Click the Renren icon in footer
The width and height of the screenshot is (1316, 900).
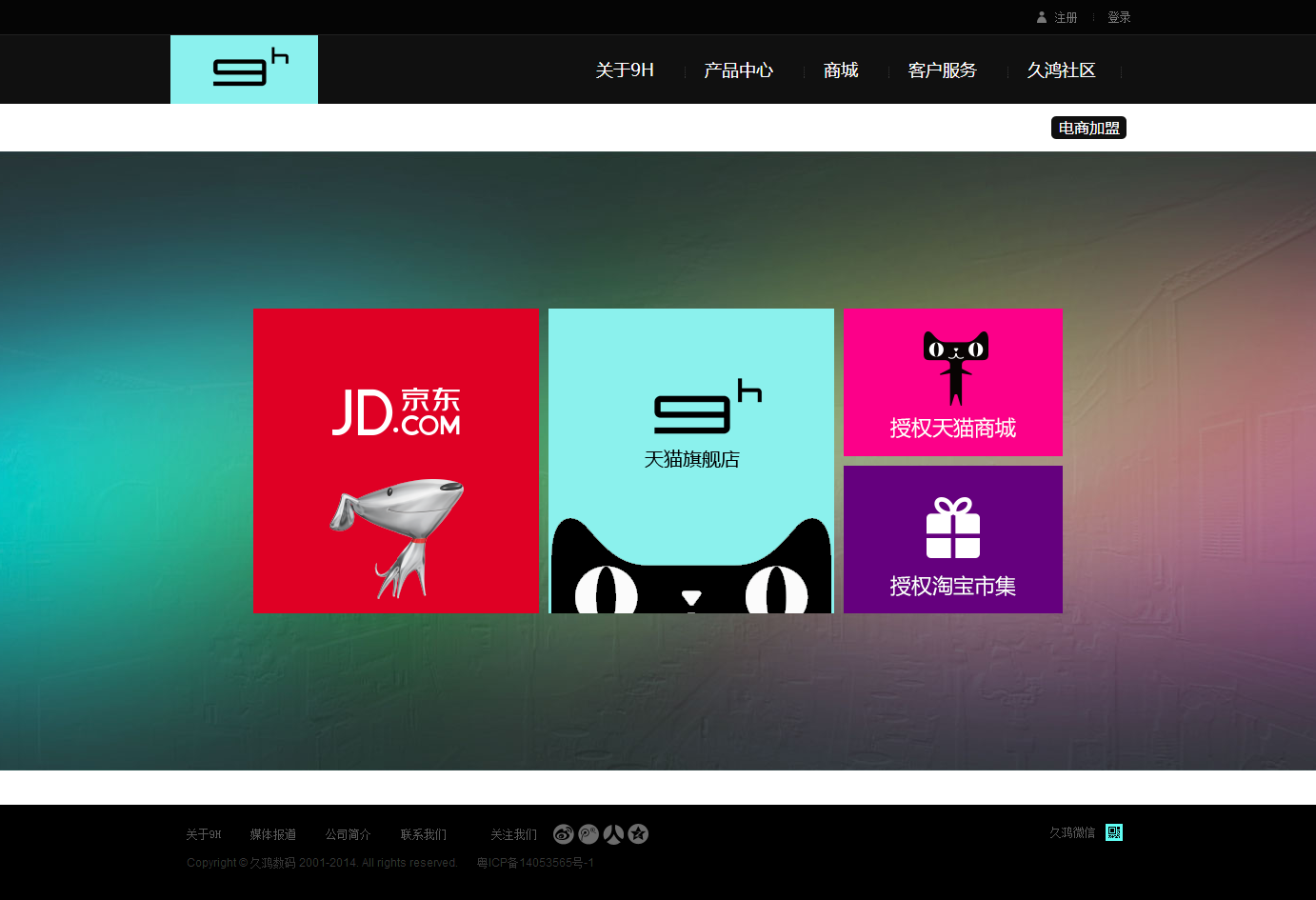(x=613, y=834)
